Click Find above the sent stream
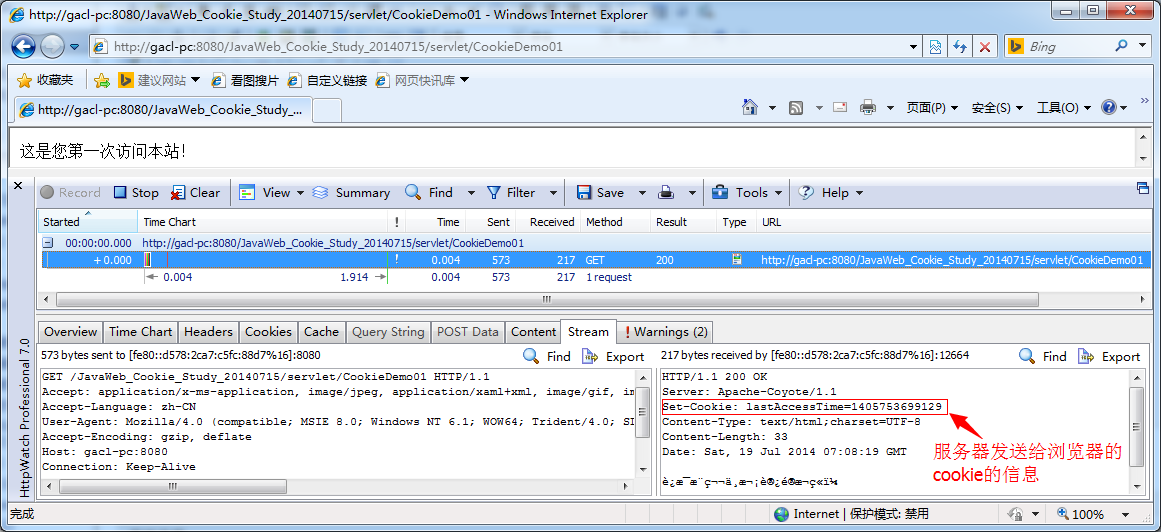 coord(546,356)
